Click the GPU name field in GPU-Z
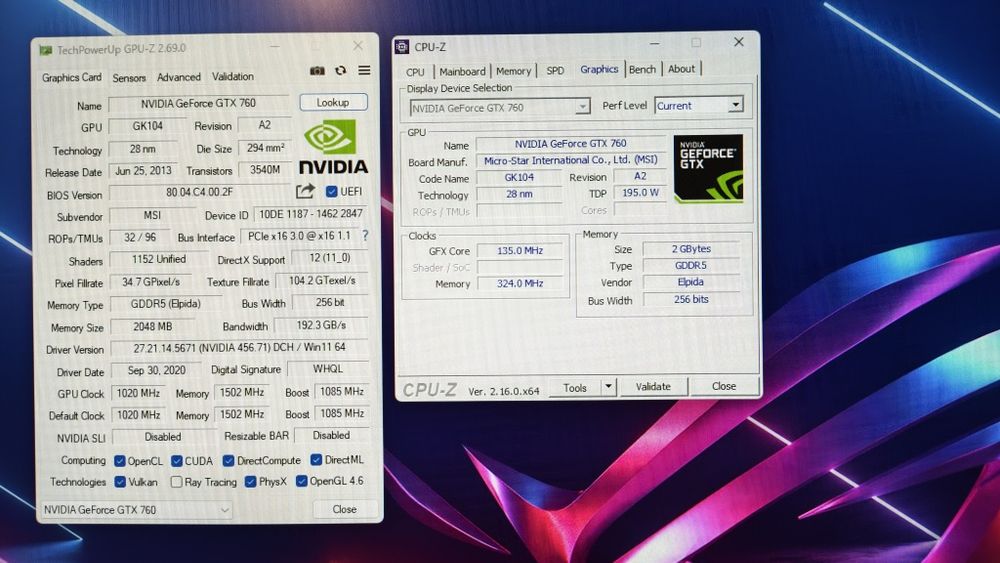The width and height of the screenshot is (1000, 563). [198, 103]
